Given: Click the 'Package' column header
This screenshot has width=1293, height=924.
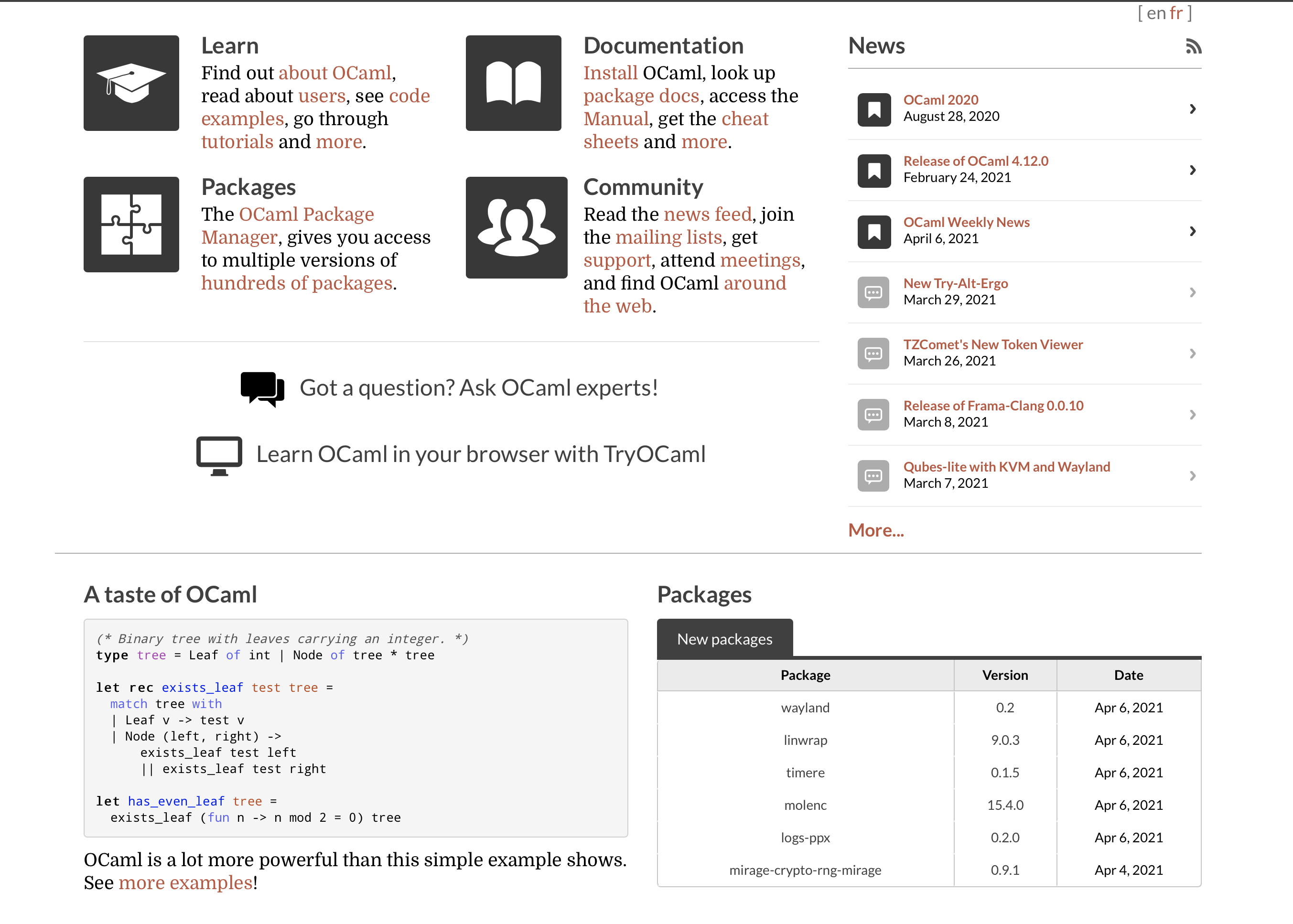Looking at the screenshot, I should pyautogui.click(x=805, y=676).
